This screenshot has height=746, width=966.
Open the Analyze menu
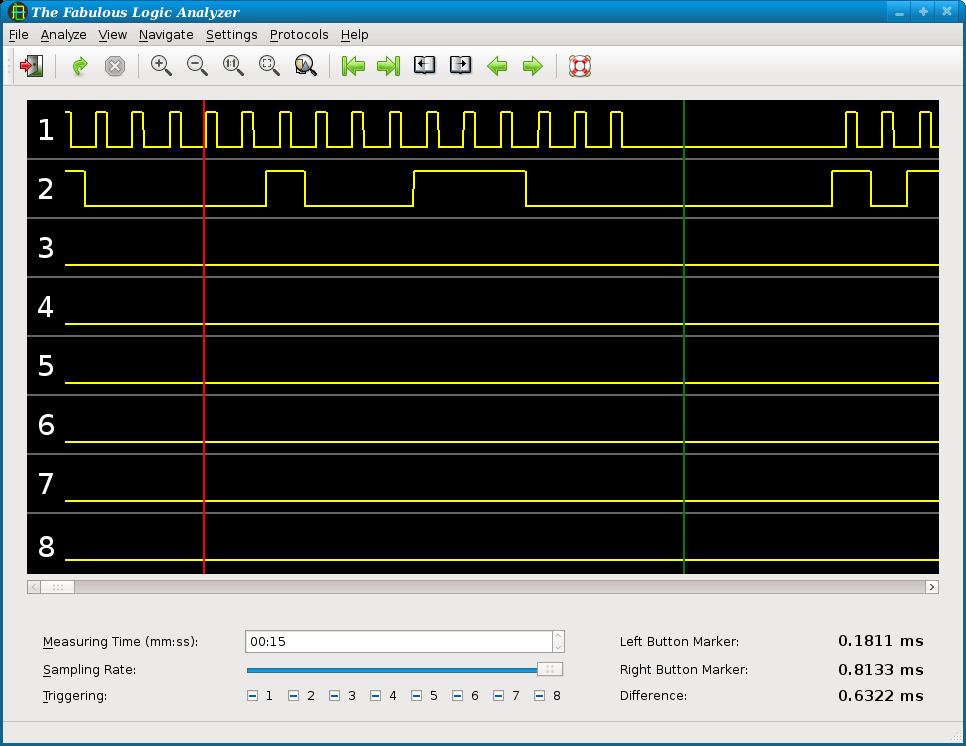point(64,35)
